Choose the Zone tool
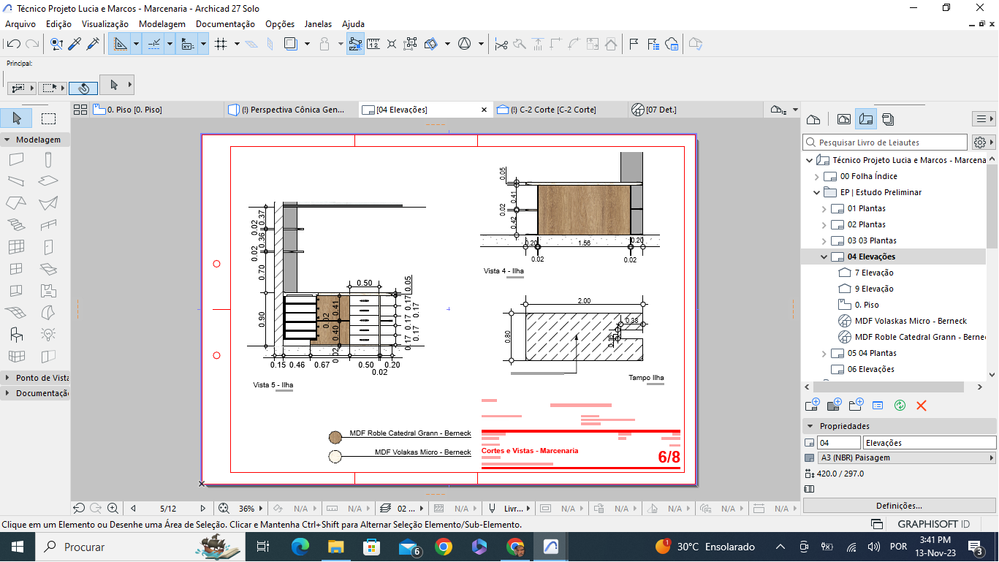Image resolution: width=999 pixels, height=562 pixels. coord(48,291)
